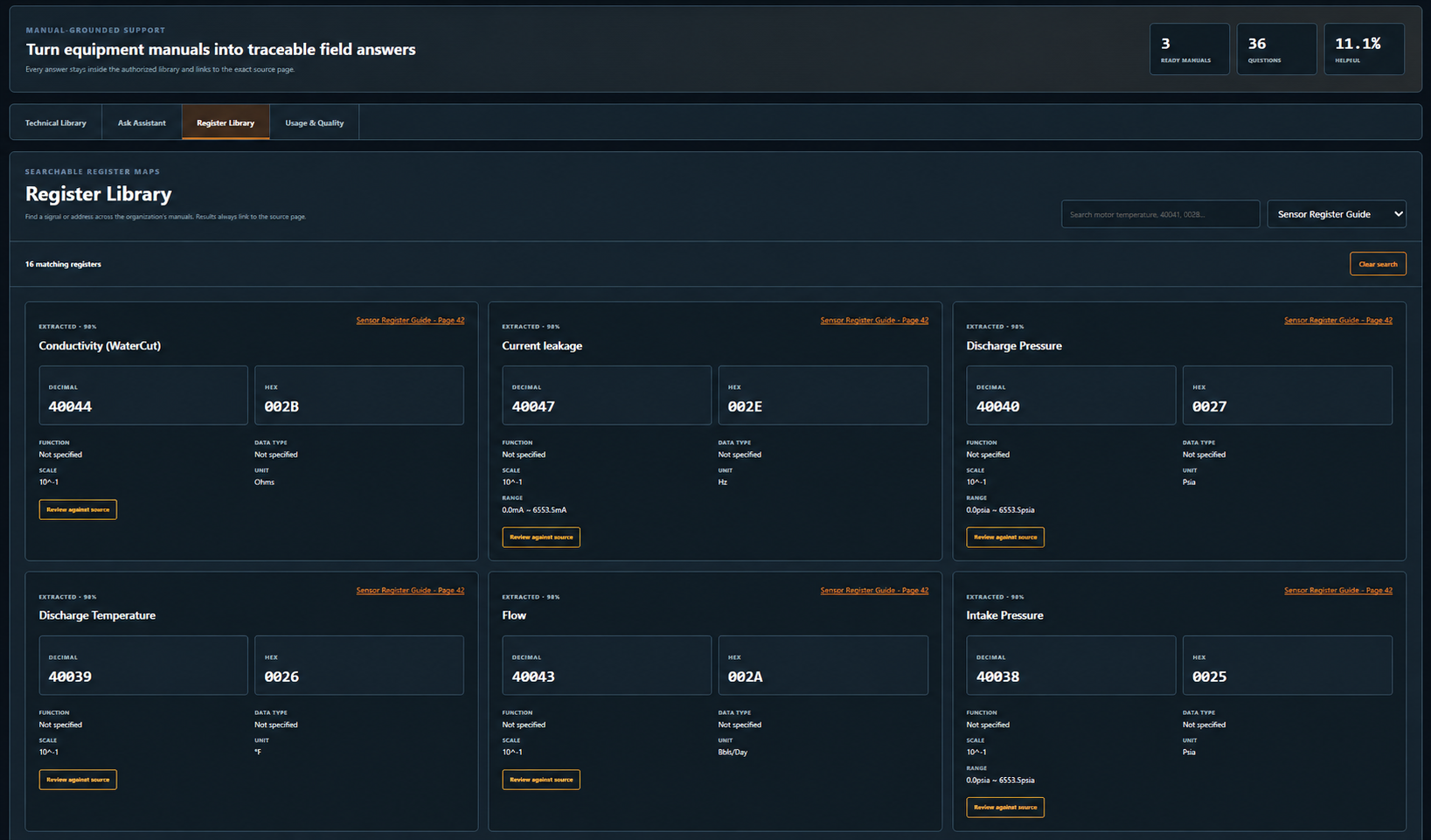1431x840 pixels.
Task: Select decimal address 40044
Action: (70, 406)
